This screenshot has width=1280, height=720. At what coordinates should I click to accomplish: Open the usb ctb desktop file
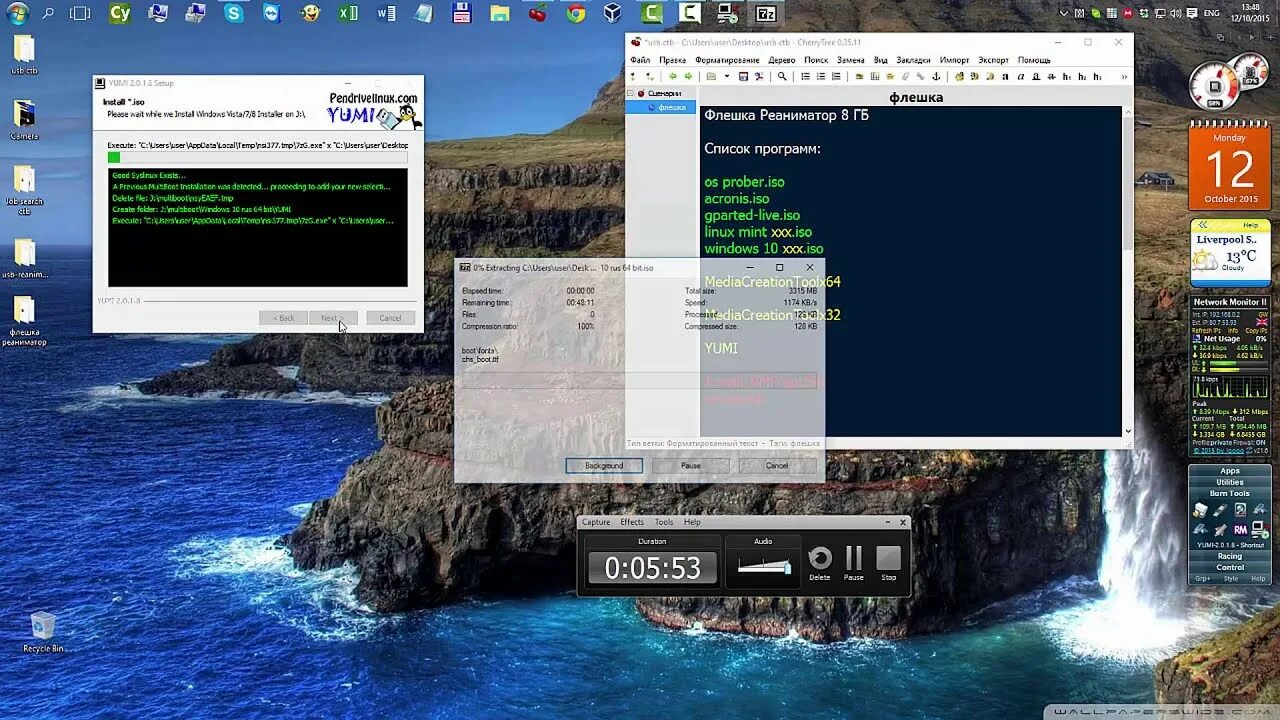pos(24,55)
